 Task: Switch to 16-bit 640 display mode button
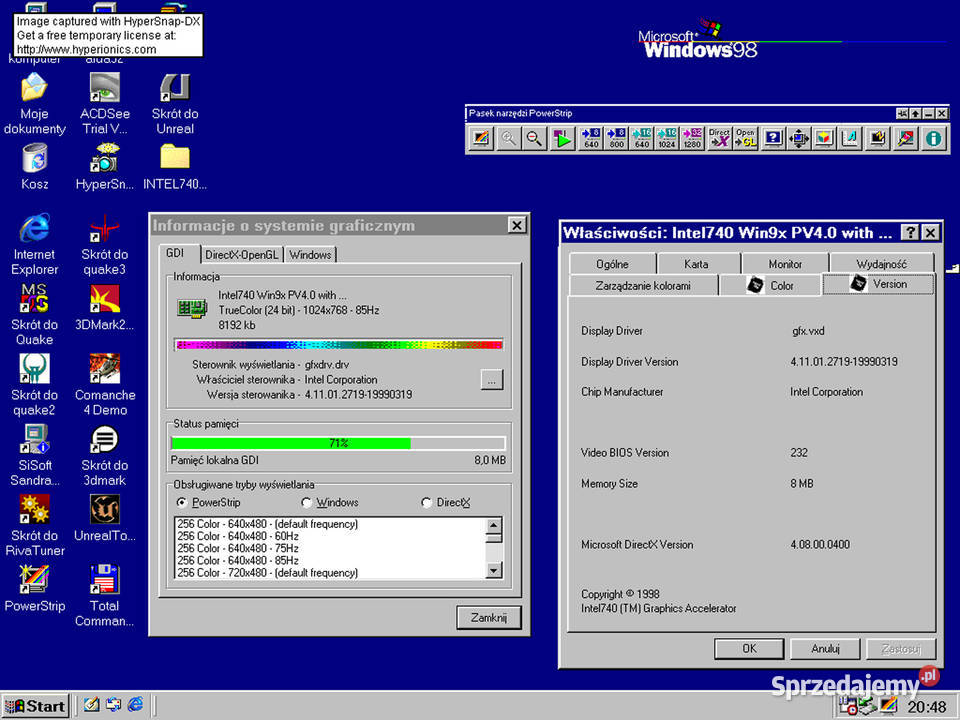coord(642,138)
